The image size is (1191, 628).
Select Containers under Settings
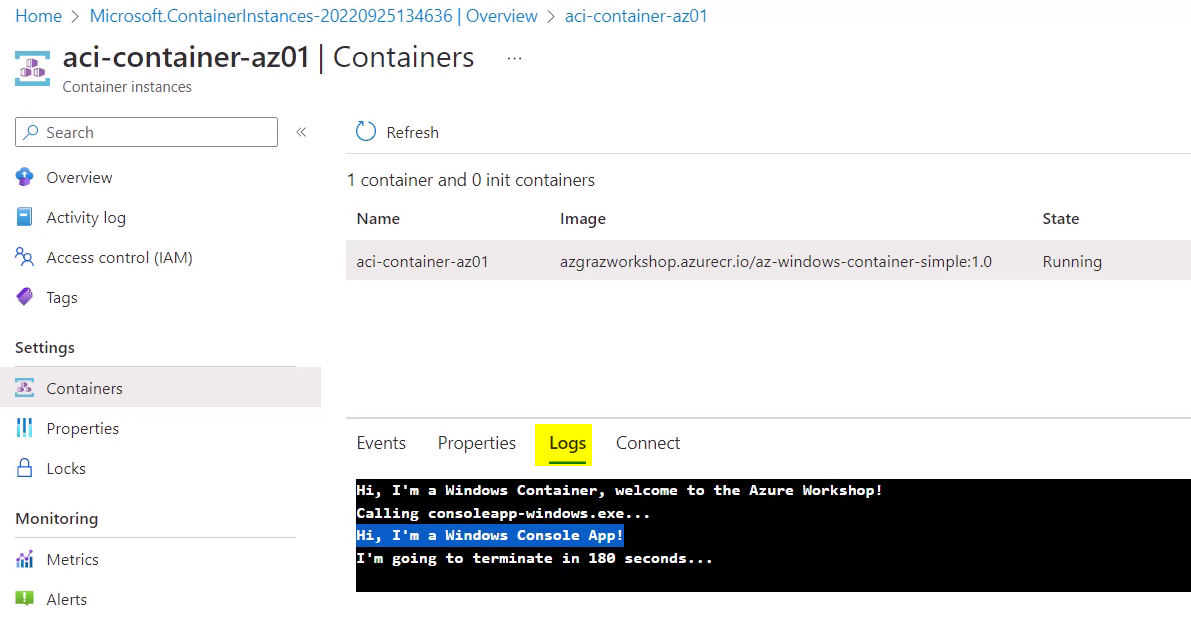click(x=160, y=388)
